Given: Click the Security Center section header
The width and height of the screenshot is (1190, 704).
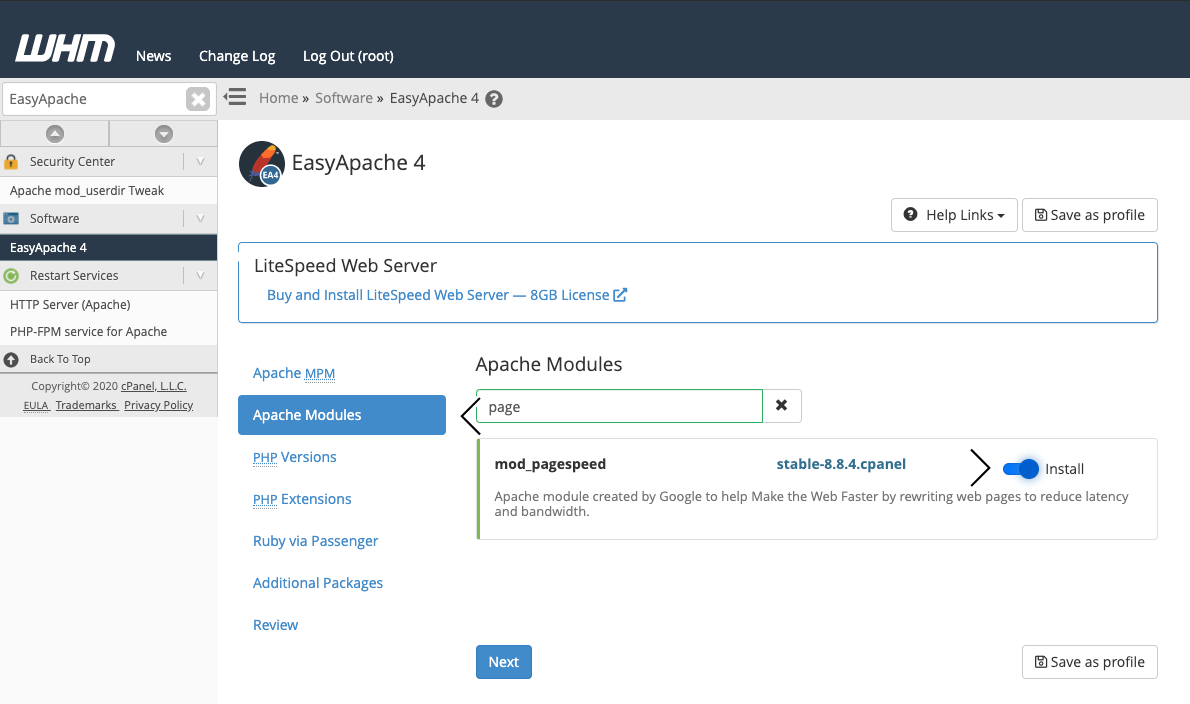Looking at the screenshot, I should (109, 162).
